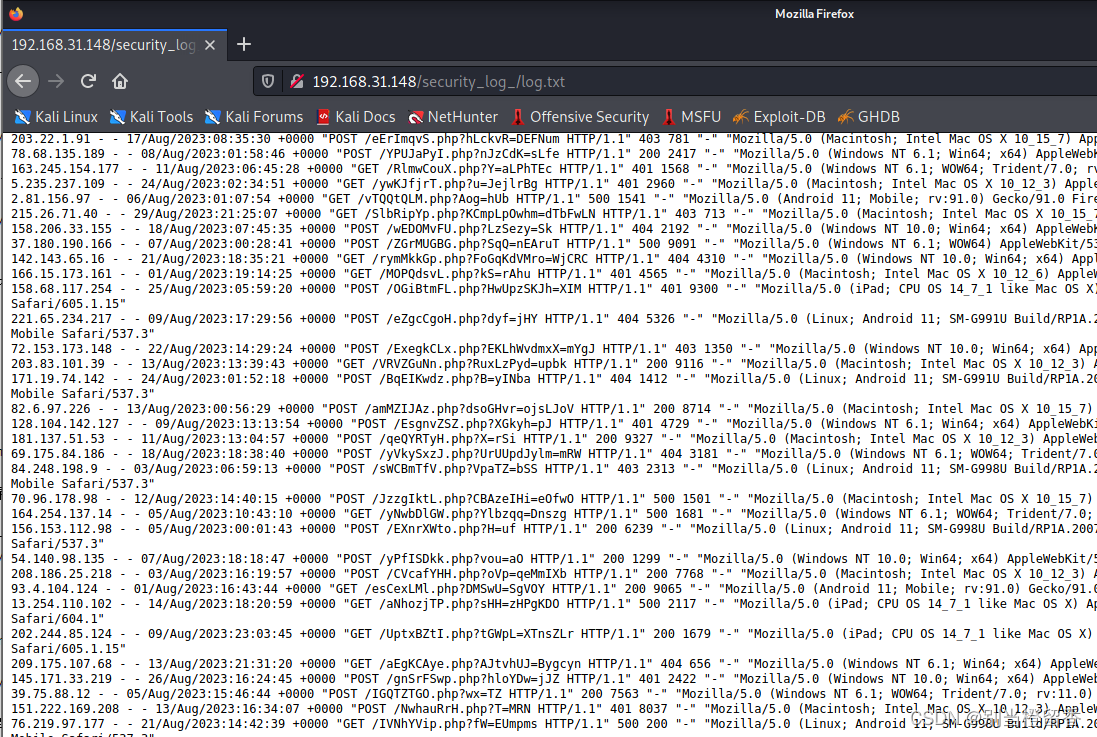Open the Kali Tools bookmark
The width and height of the screenshot is (1097, 737).
coord(151,117)
